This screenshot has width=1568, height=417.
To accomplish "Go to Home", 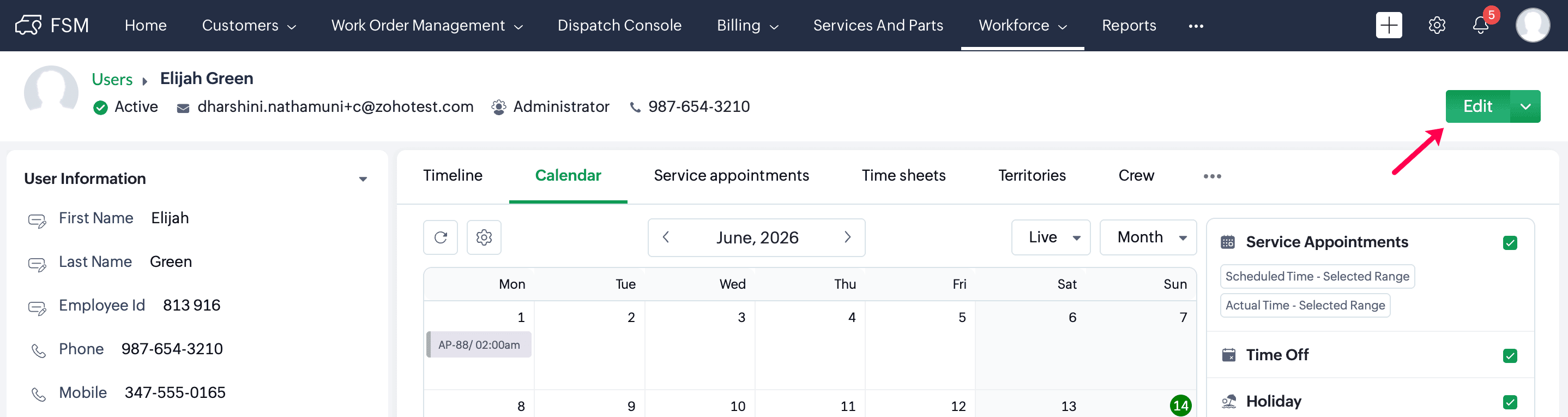I will click(146, 25).
